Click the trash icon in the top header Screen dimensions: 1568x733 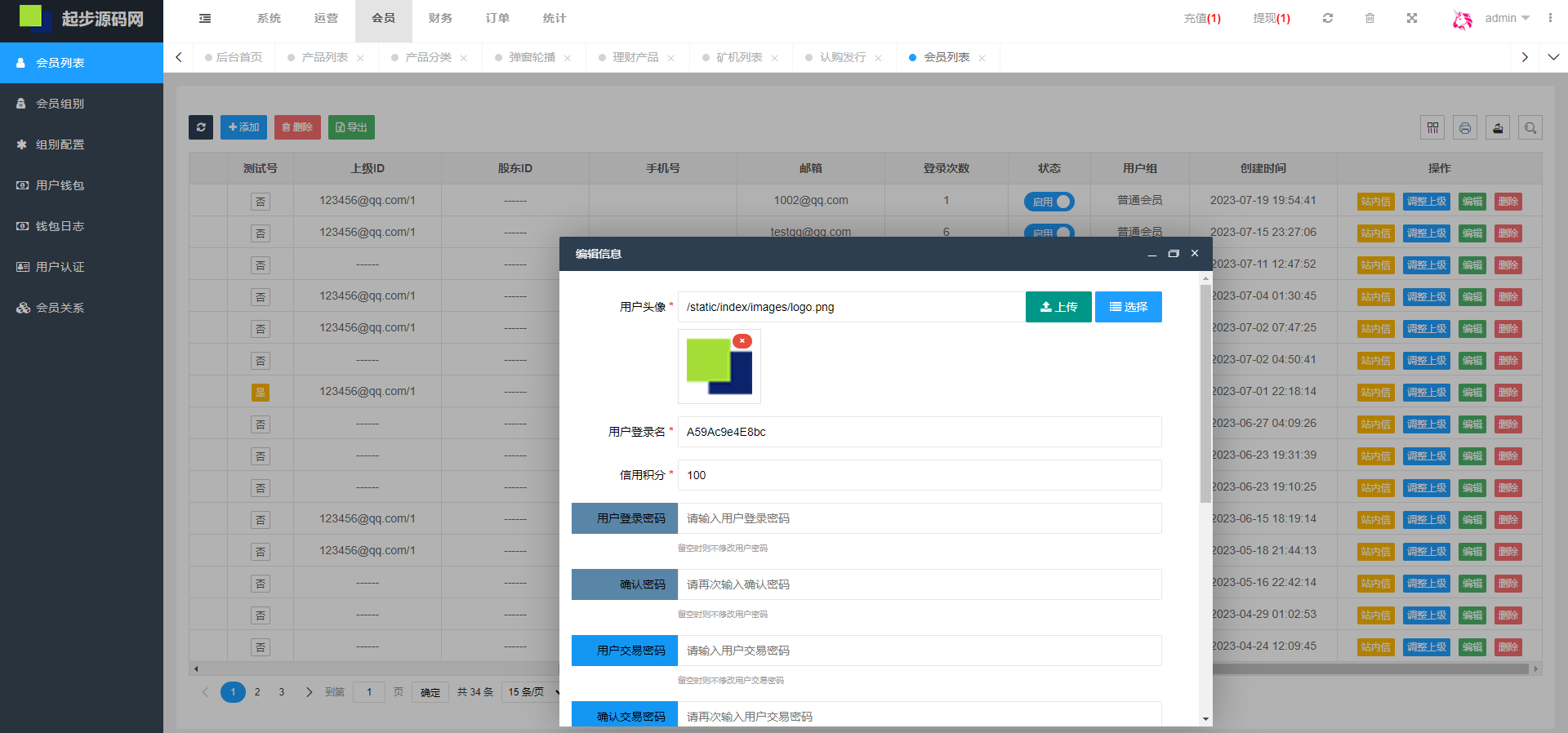pos(1370,18)
